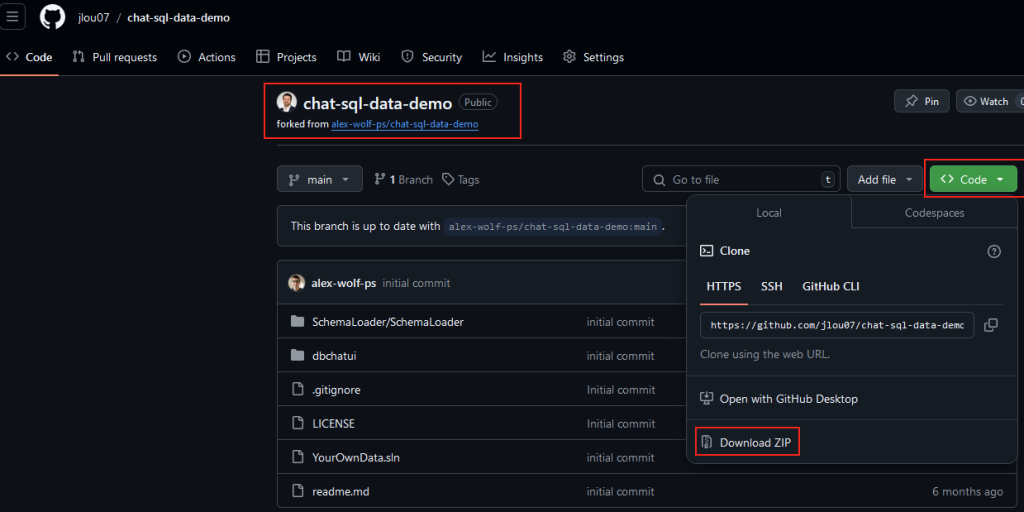Select the GitHub CLI clone option
This screenshot has width=1024, height=512.
(831, 286)
